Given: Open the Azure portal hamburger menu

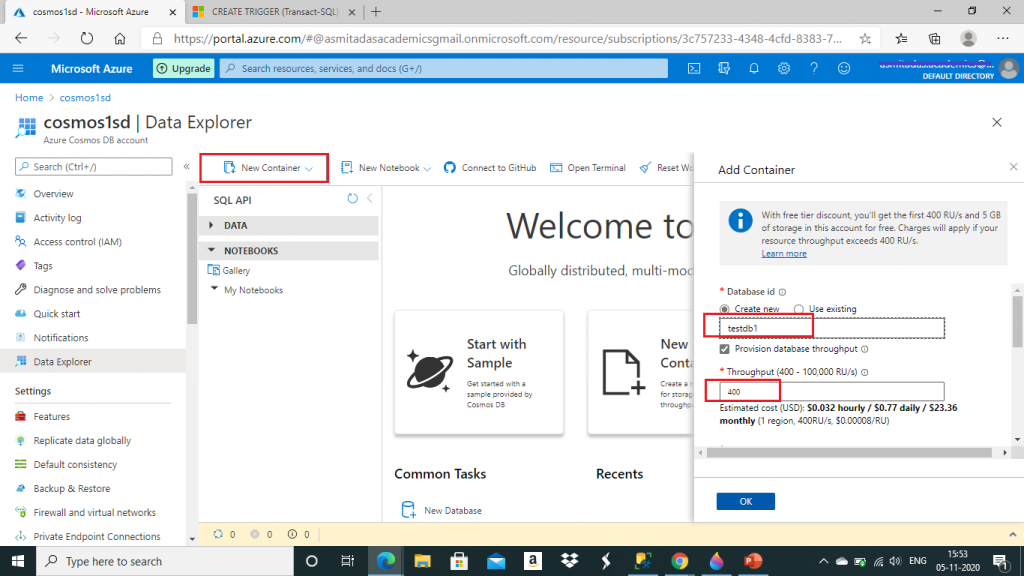Looking at the screenshot, I should click(18, 69).
